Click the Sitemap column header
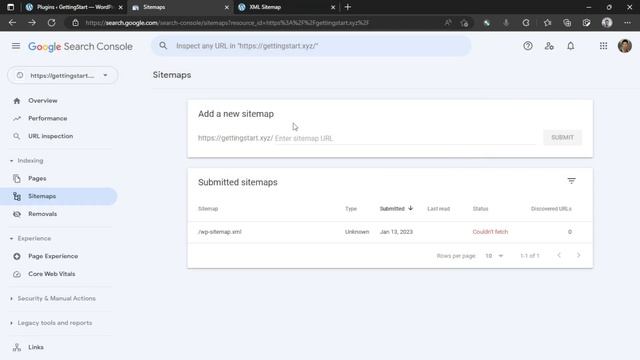The width and height of the screenshot is (640, 360). (x=208, y=209)
